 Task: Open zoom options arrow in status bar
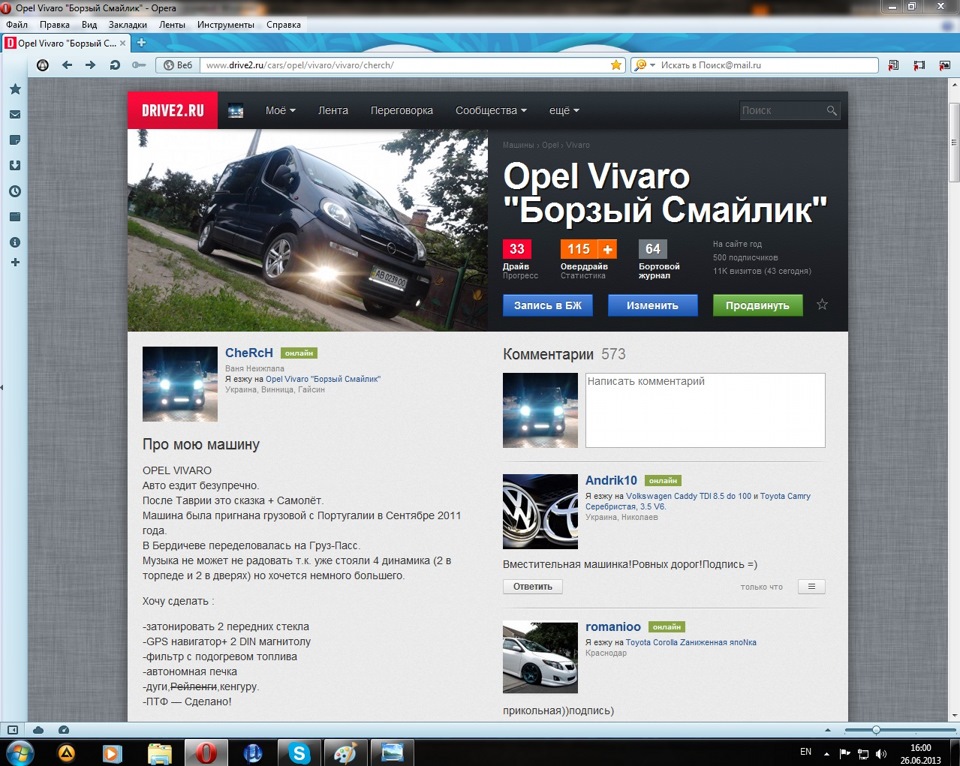828,730
